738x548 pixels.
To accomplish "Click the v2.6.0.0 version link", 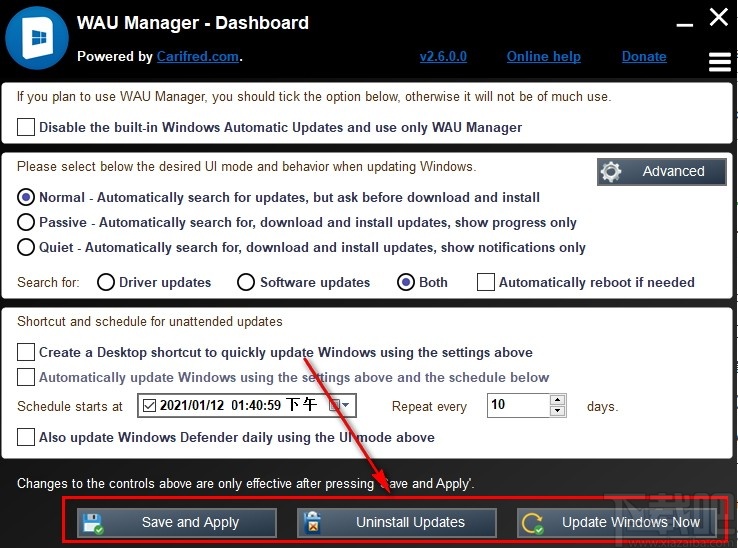I will (x=443, y=56).
